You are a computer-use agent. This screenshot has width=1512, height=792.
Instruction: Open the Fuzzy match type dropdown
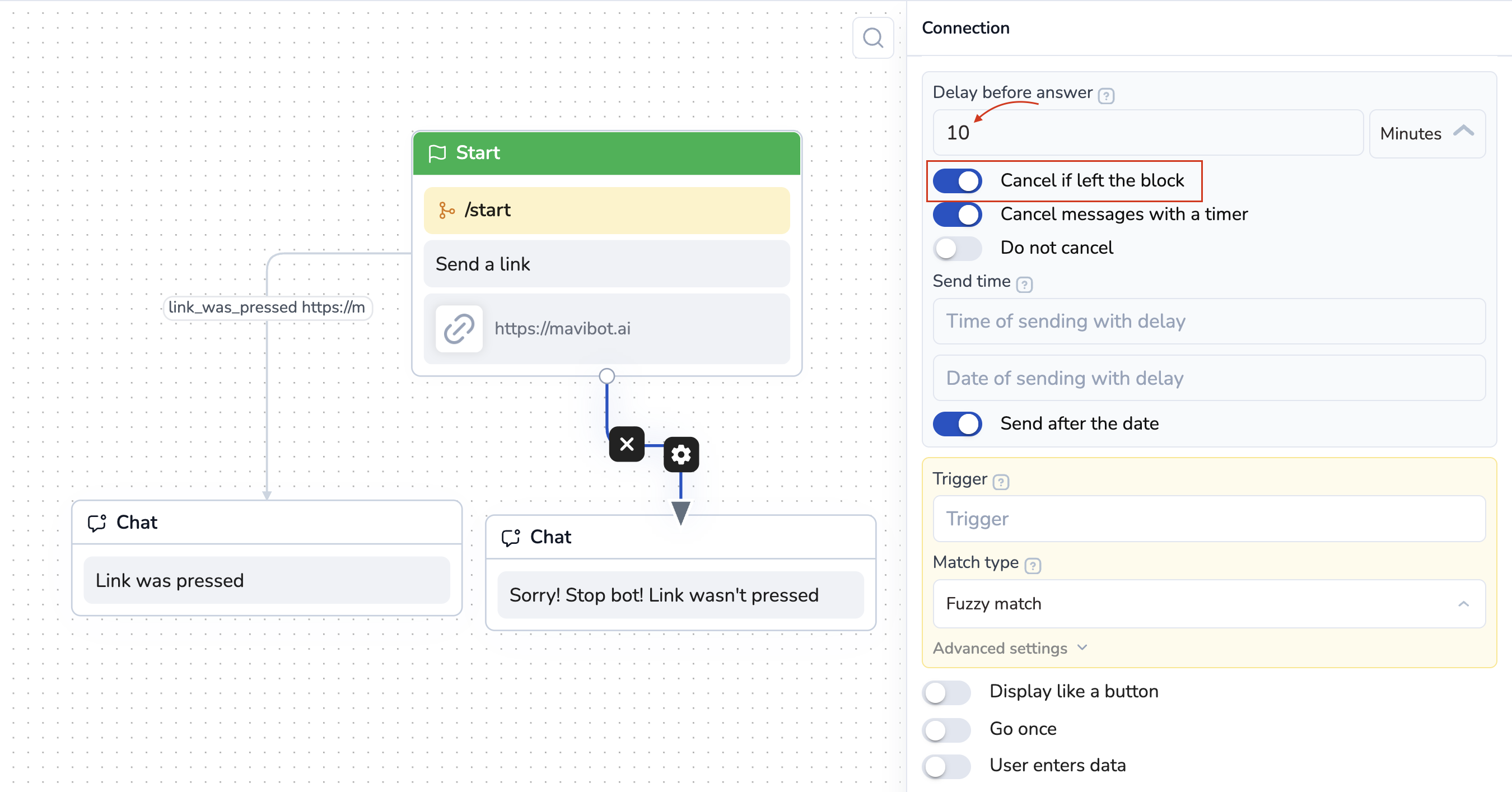pyautogui.click(x=1208, y=604)
